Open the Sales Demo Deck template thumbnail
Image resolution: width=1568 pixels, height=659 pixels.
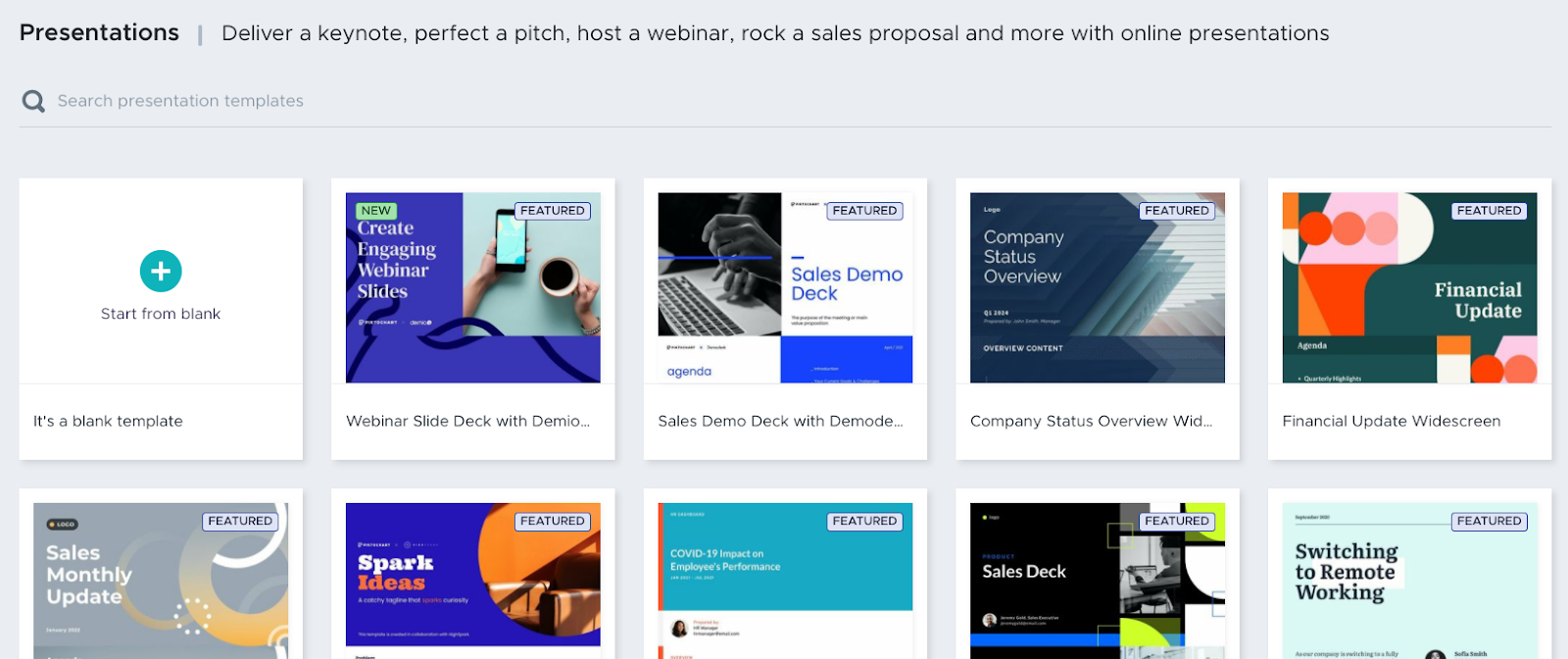(x=785, y=287)
